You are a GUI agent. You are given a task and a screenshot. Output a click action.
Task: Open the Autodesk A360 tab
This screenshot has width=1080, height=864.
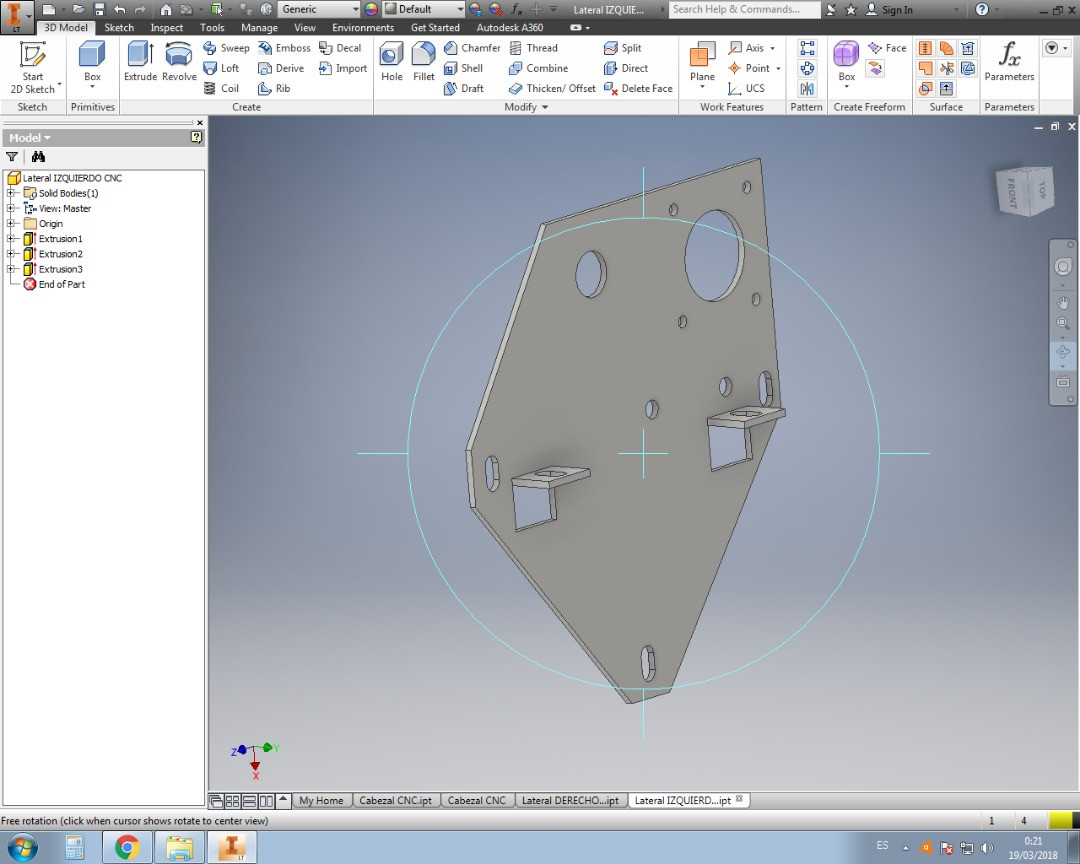510,28
